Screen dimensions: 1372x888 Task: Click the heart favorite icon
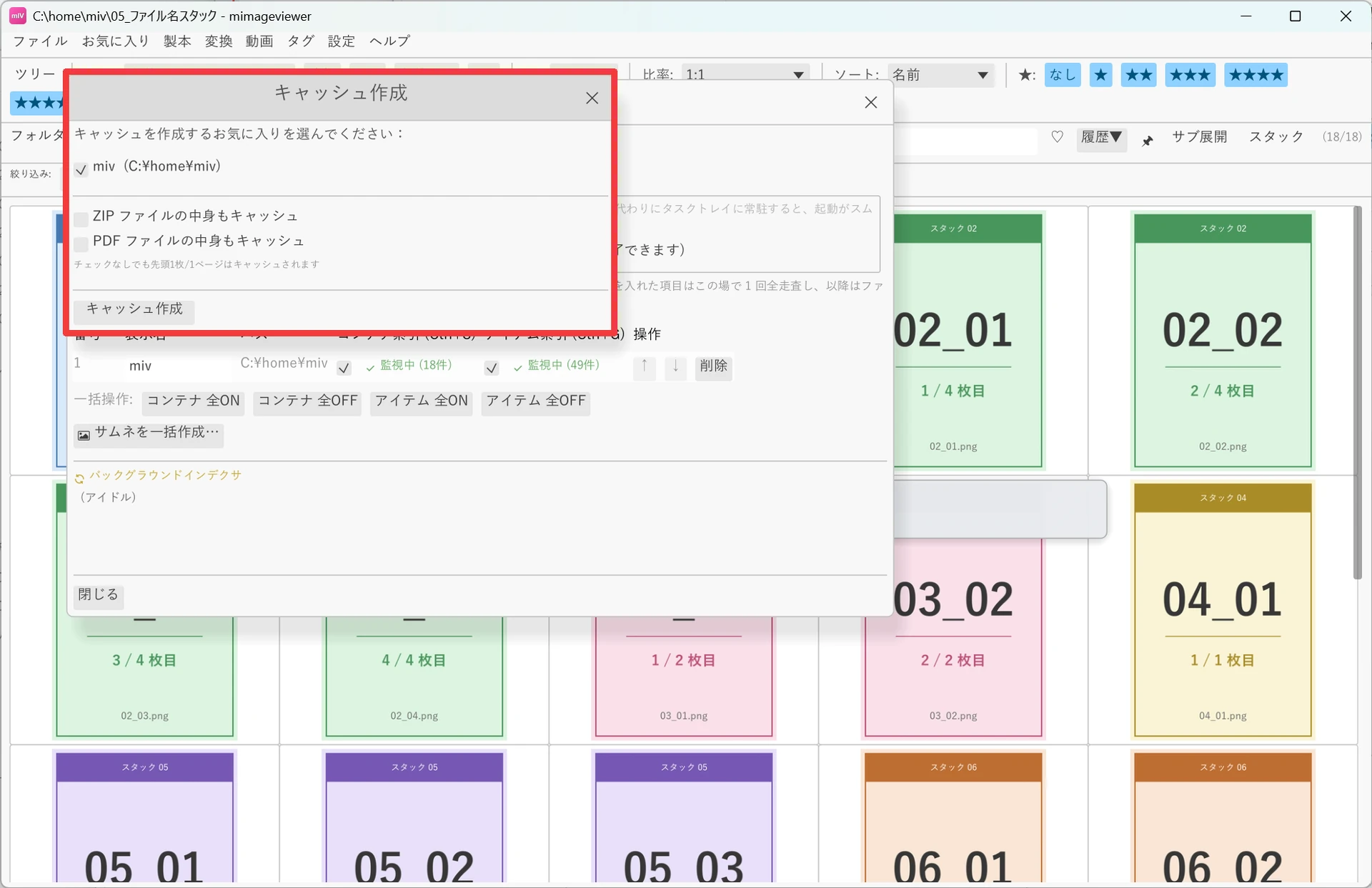tap(1057, 137)
